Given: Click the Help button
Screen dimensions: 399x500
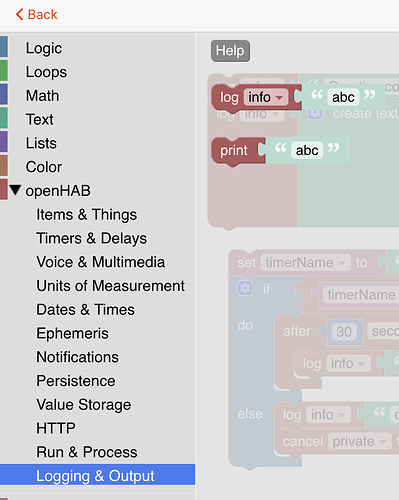Looking at the screenshot, I should (x=230, y=51).
